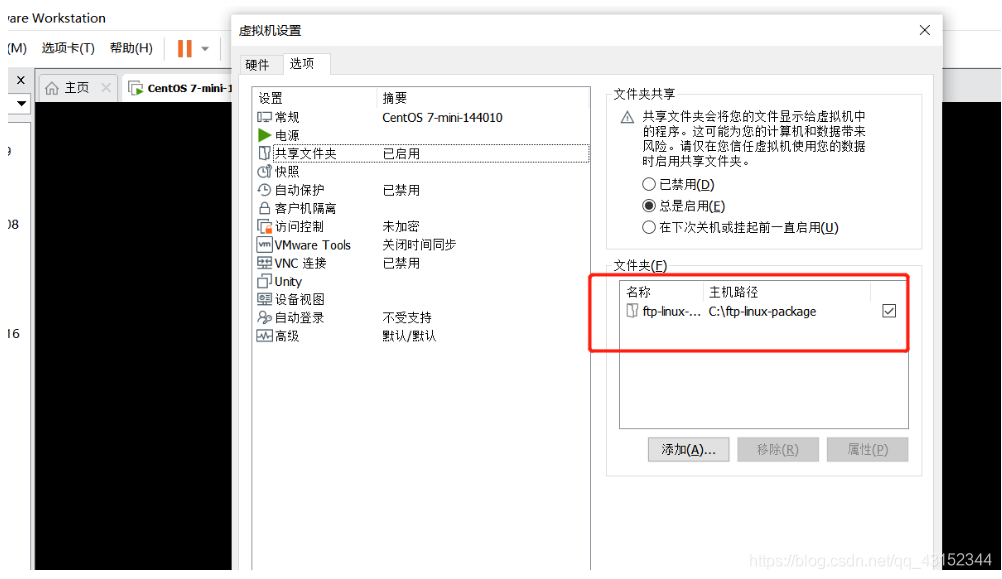Click the Snapshots (快照) icon
The image size is (1002, 579).
[264, 171]
